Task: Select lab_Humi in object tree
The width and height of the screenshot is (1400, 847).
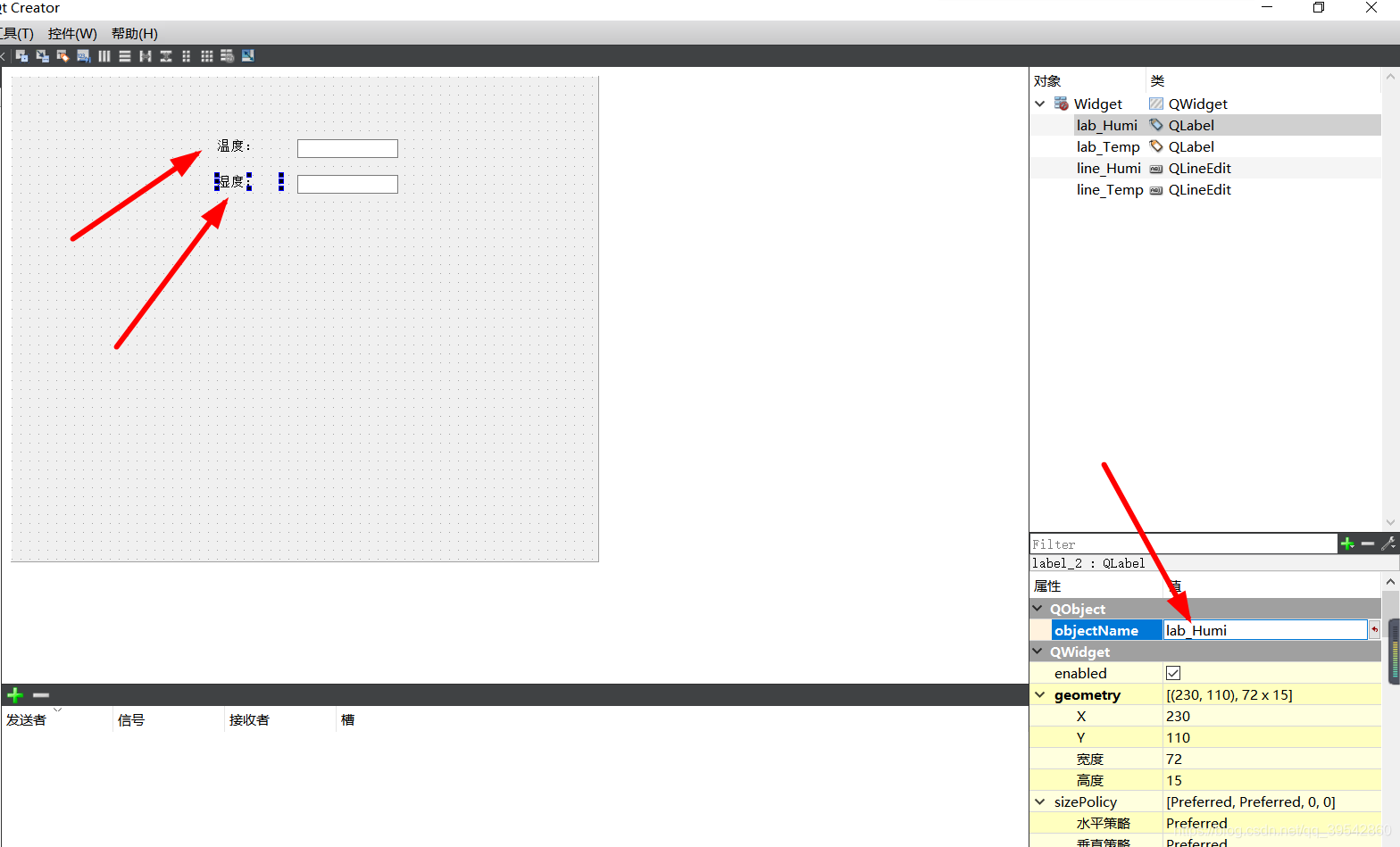Action: pyautogui.click(x=1107, y=125)
